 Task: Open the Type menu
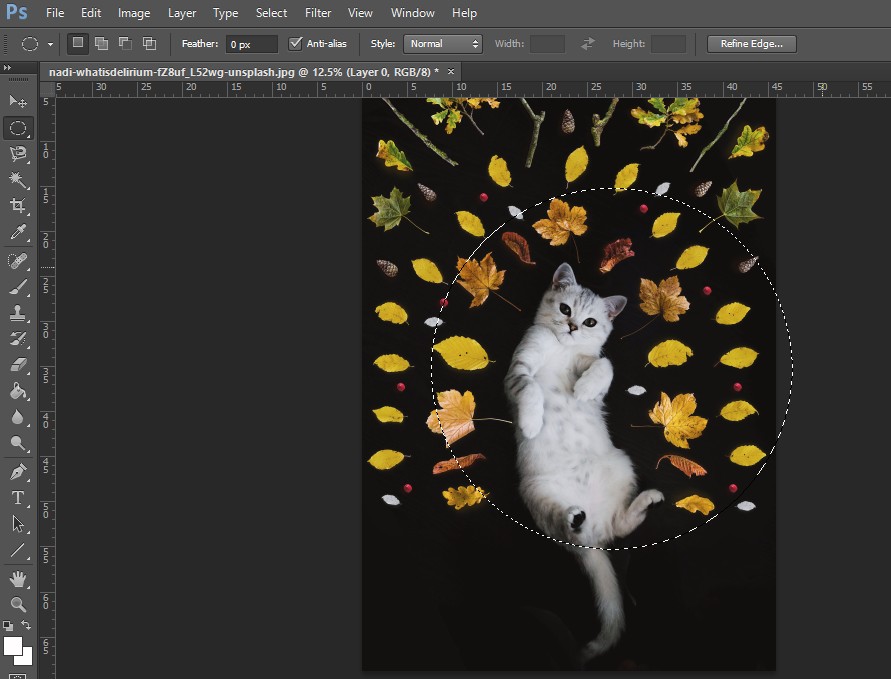pos(226,13)
